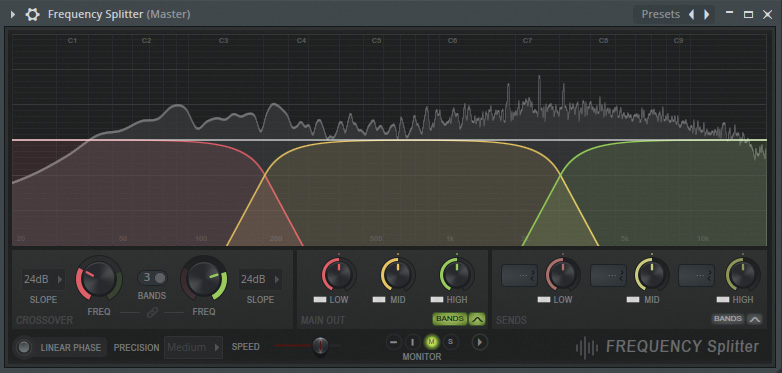The image size is (782, 373).
Task: Select the S monitor mode button
Action: point(450,342)
